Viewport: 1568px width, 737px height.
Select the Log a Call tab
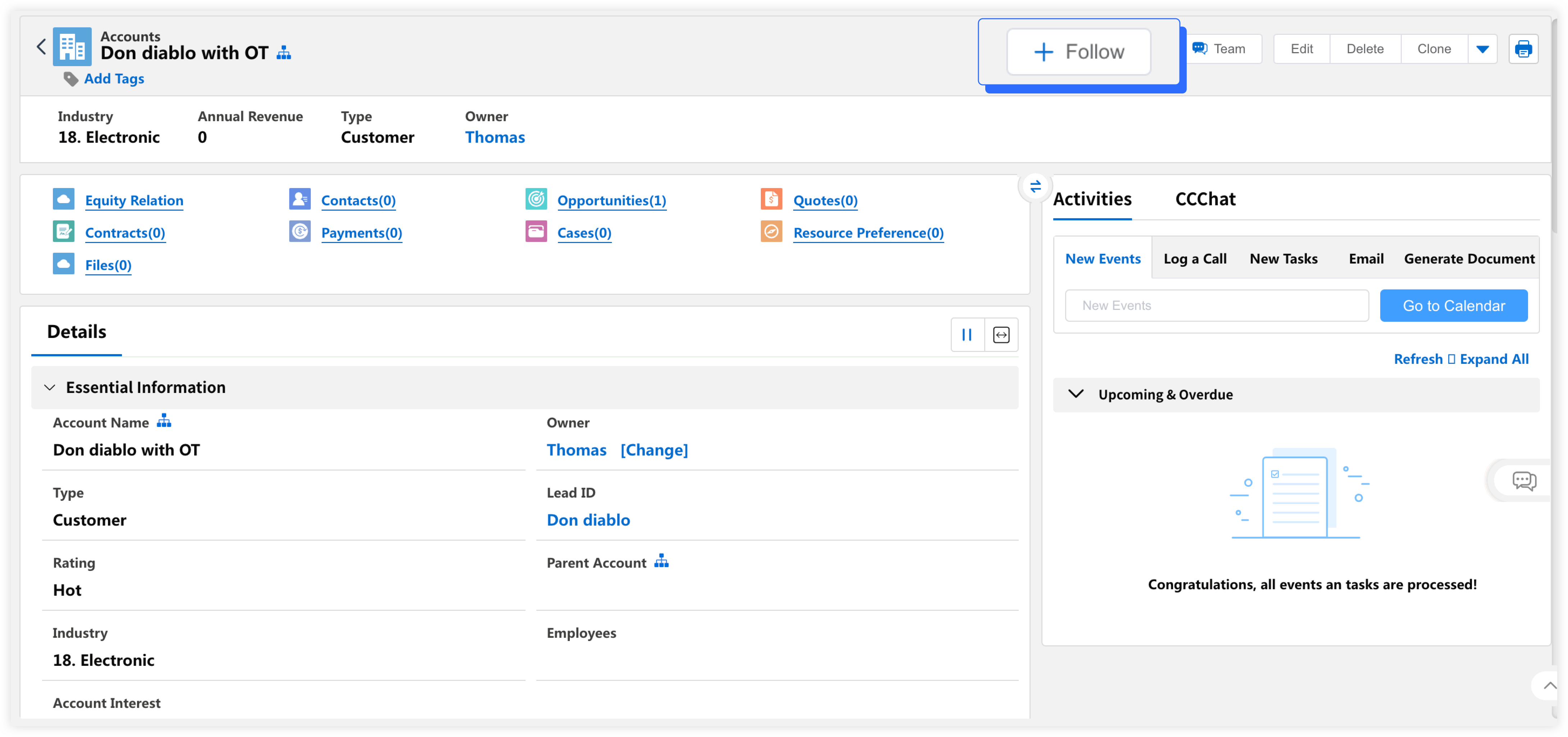point(1194,258)
